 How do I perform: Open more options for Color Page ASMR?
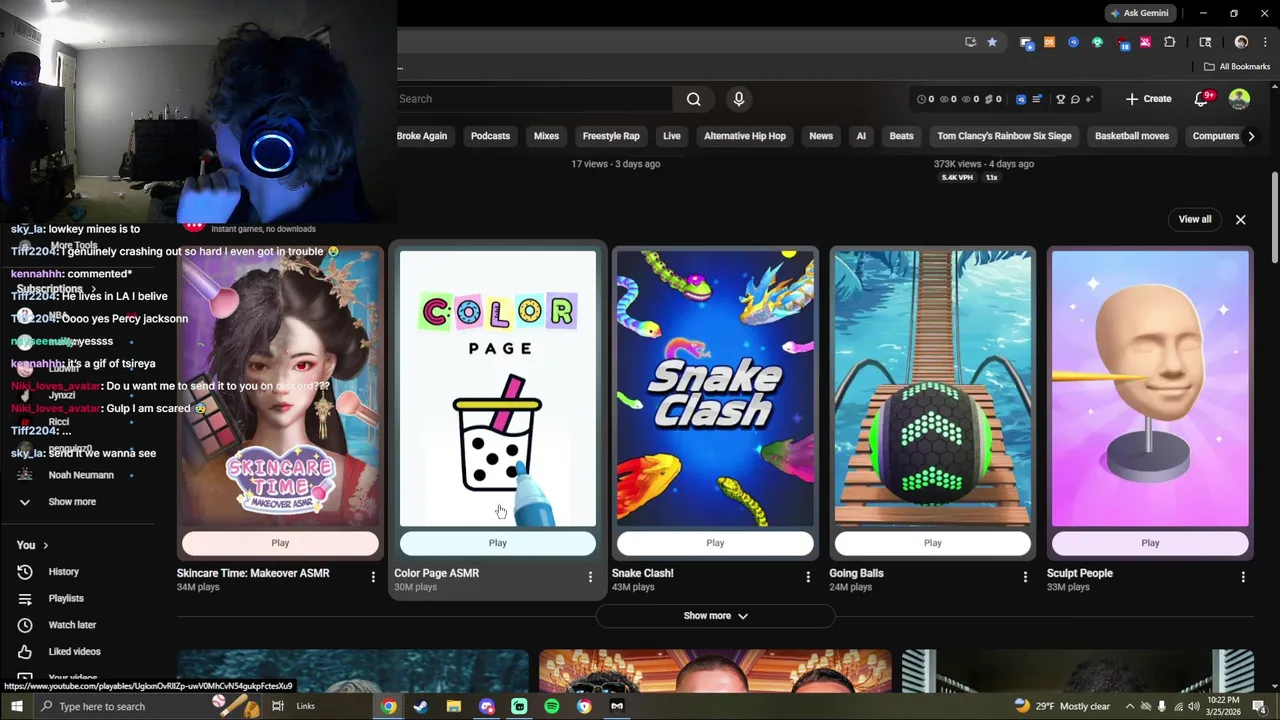pos(590,577)
